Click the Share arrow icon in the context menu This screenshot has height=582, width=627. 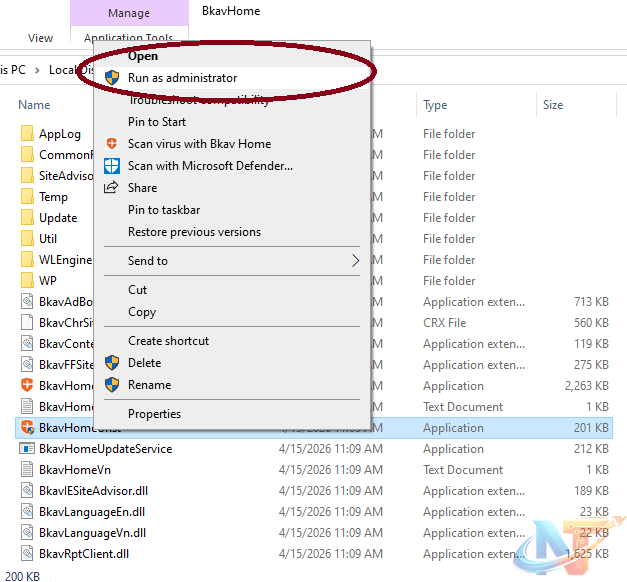click(111, 187)
